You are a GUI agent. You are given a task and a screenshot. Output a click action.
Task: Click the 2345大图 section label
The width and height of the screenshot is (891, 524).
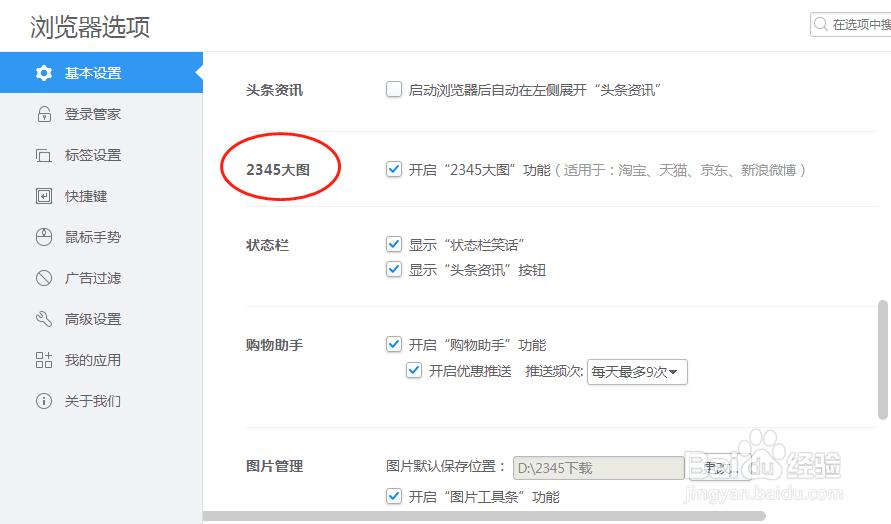click(x=278, y=170)
